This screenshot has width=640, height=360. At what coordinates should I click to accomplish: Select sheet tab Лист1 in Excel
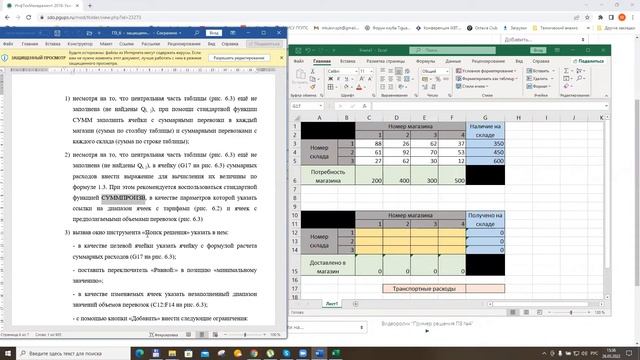click(332, 304)
